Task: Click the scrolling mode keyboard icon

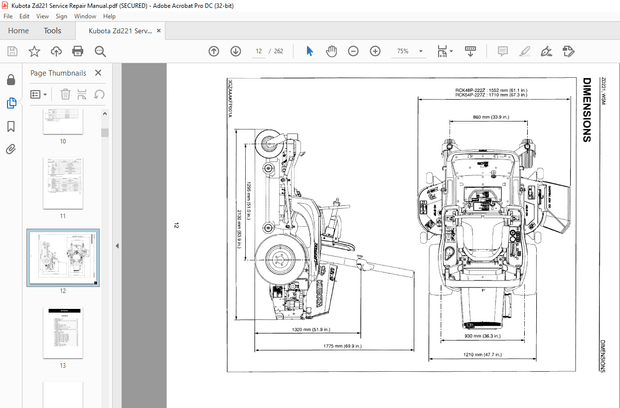Action: coord(470,51)
